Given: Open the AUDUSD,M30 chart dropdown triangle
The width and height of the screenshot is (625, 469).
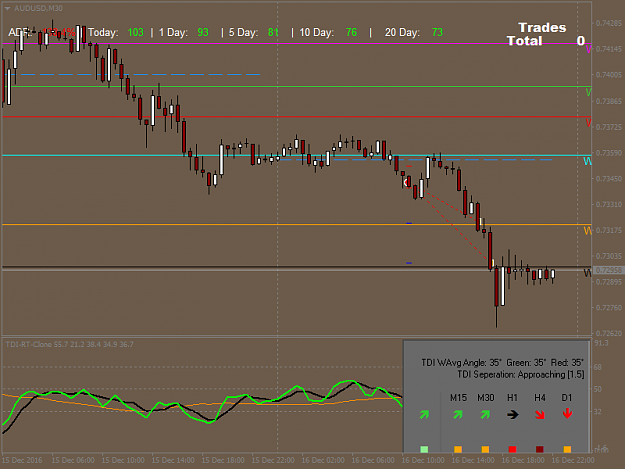Looking at the screenshot, I should point(7,8).
